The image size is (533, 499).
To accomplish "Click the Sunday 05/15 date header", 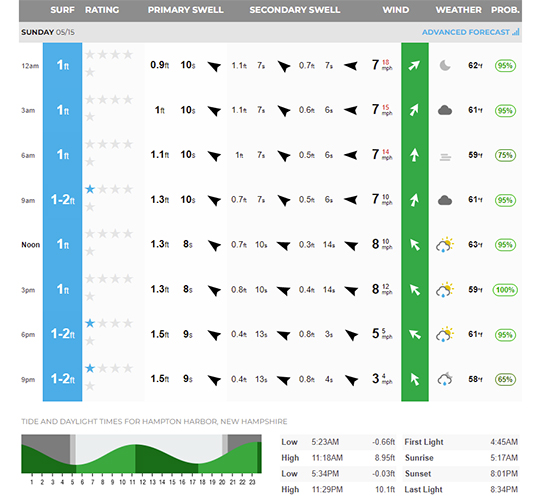I will (x=48, y=32).
